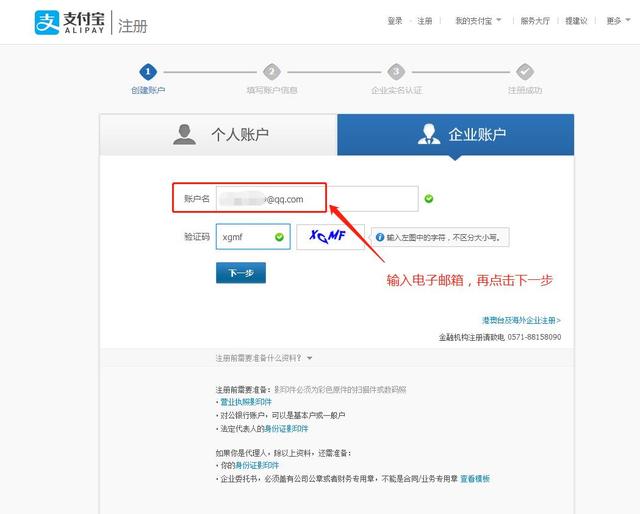Click the step 1 创建账户 diamond icon
The height and width of the screenshot is (514, 640).
pyautogui.click(x=148, y=72)
